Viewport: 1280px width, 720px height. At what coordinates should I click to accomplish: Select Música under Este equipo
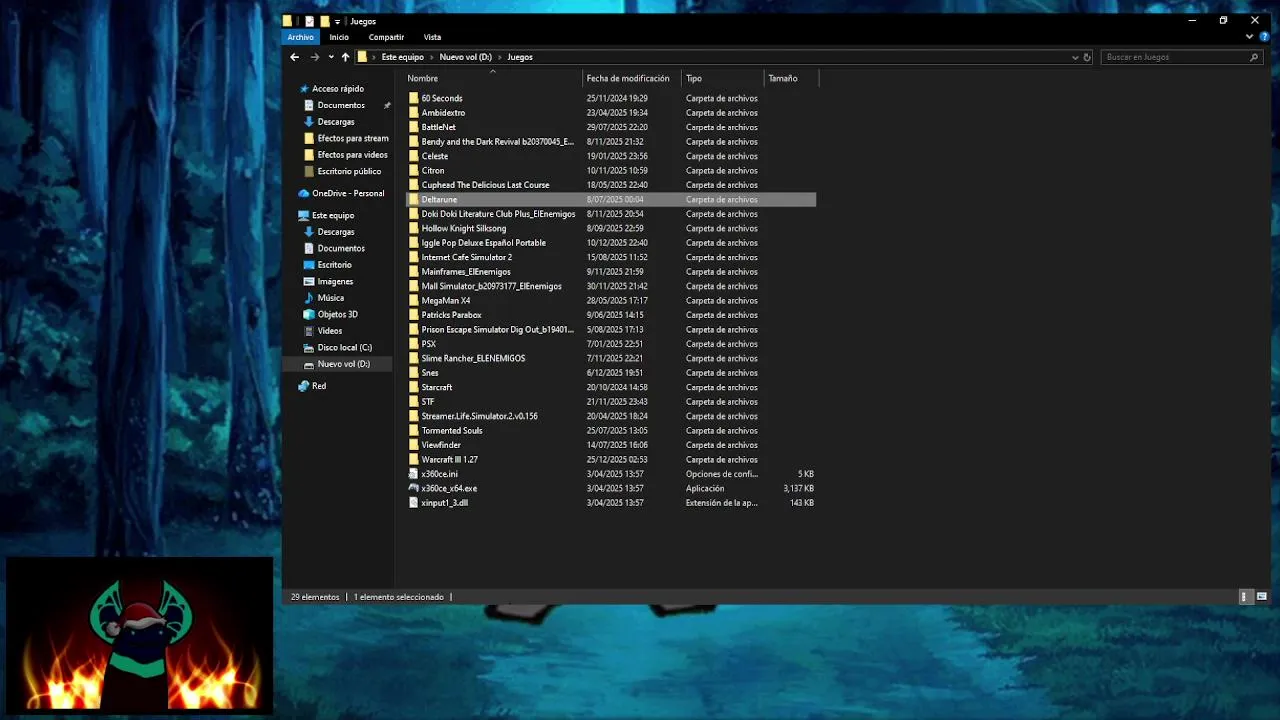(x=330, y=298)
